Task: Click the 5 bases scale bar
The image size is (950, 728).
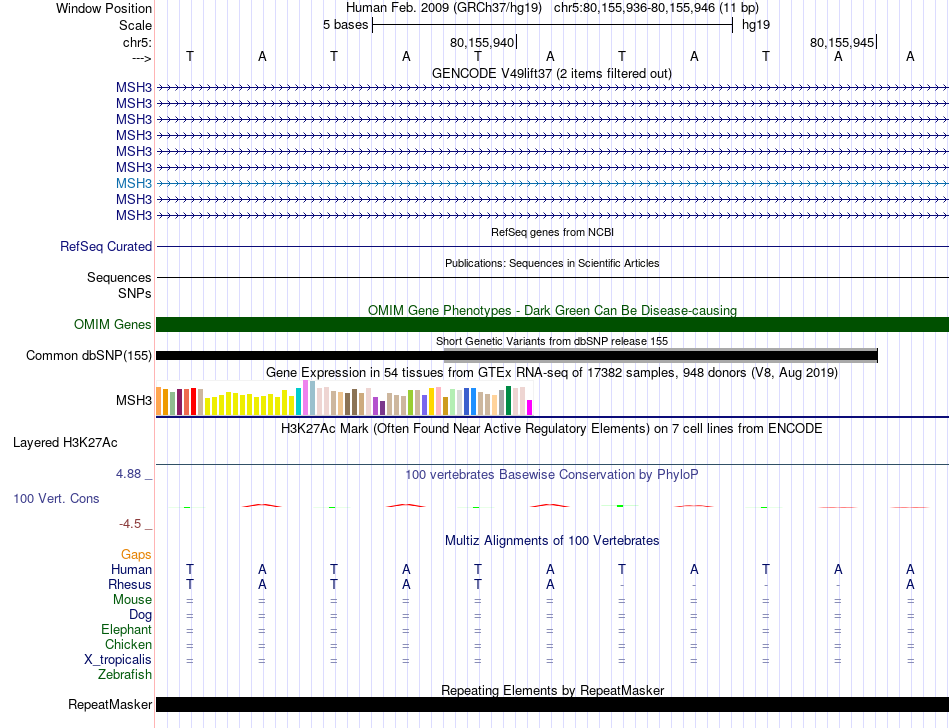Action: [553, 25]
